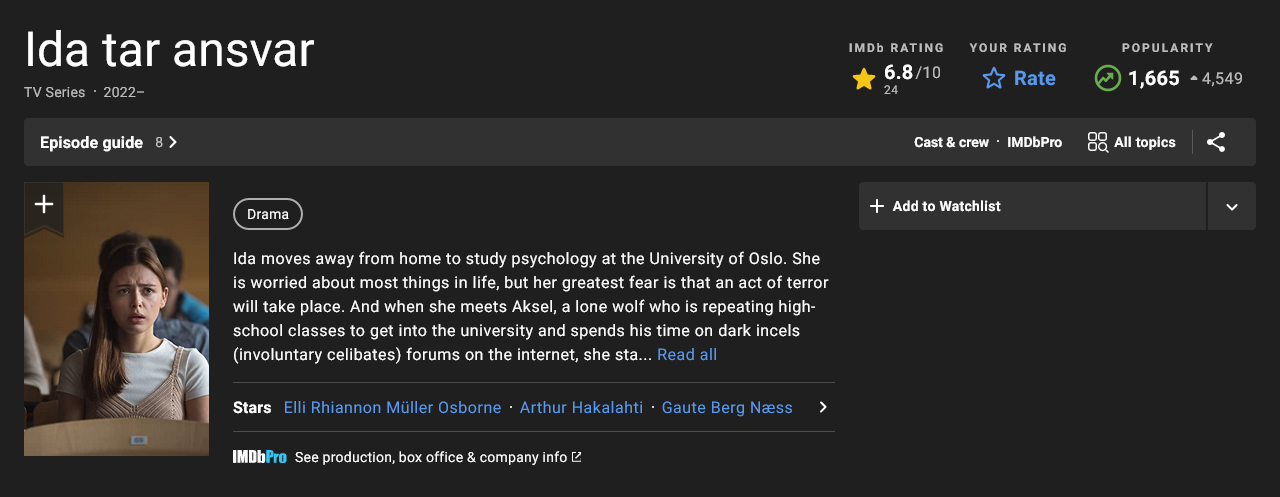Open Cast & crew
The height and width of the screenshot is (497, 1280).
point(951,142)
